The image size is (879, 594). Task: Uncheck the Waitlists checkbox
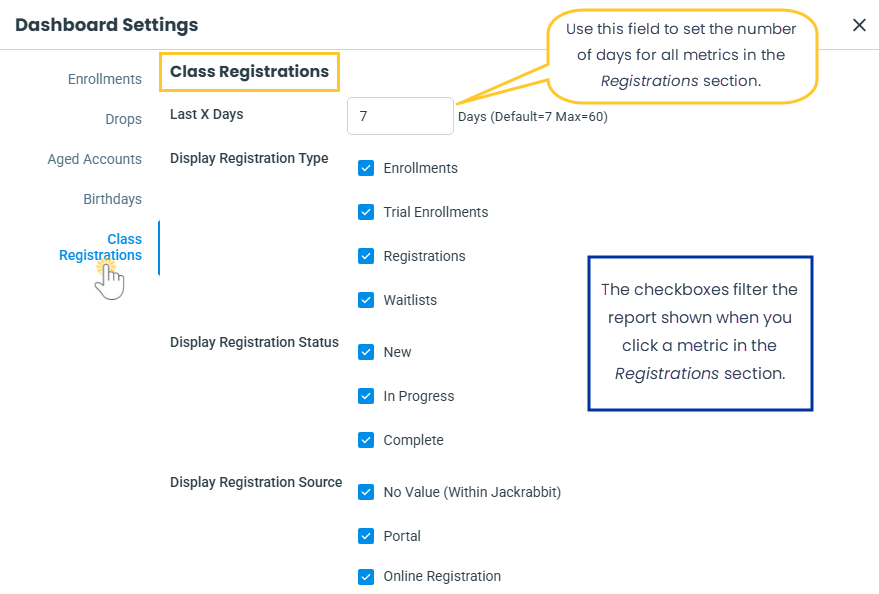[x=366, y=300]
